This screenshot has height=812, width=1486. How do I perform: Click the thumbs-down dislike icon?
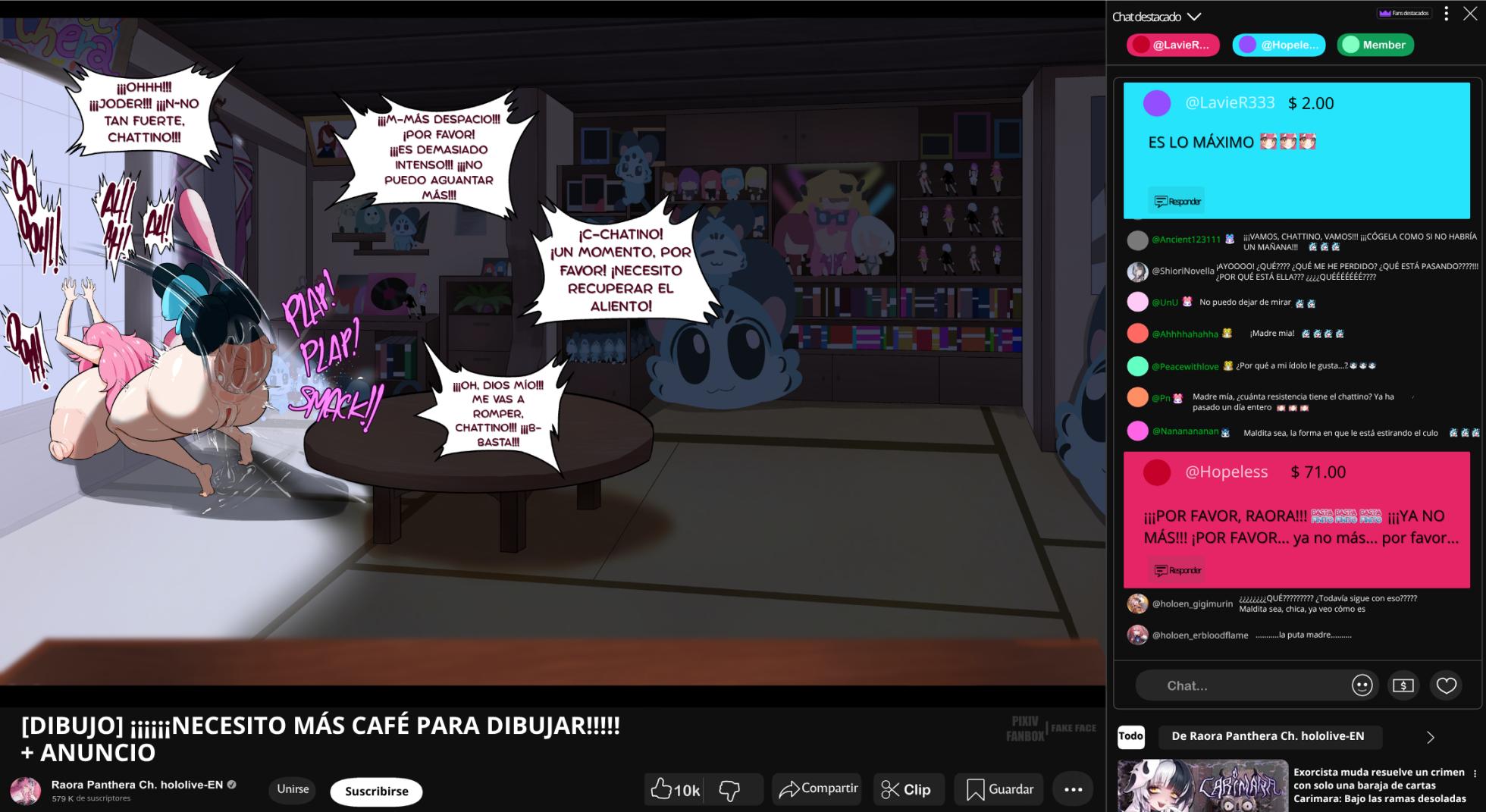pyautogui.click(x=729, y=790)
